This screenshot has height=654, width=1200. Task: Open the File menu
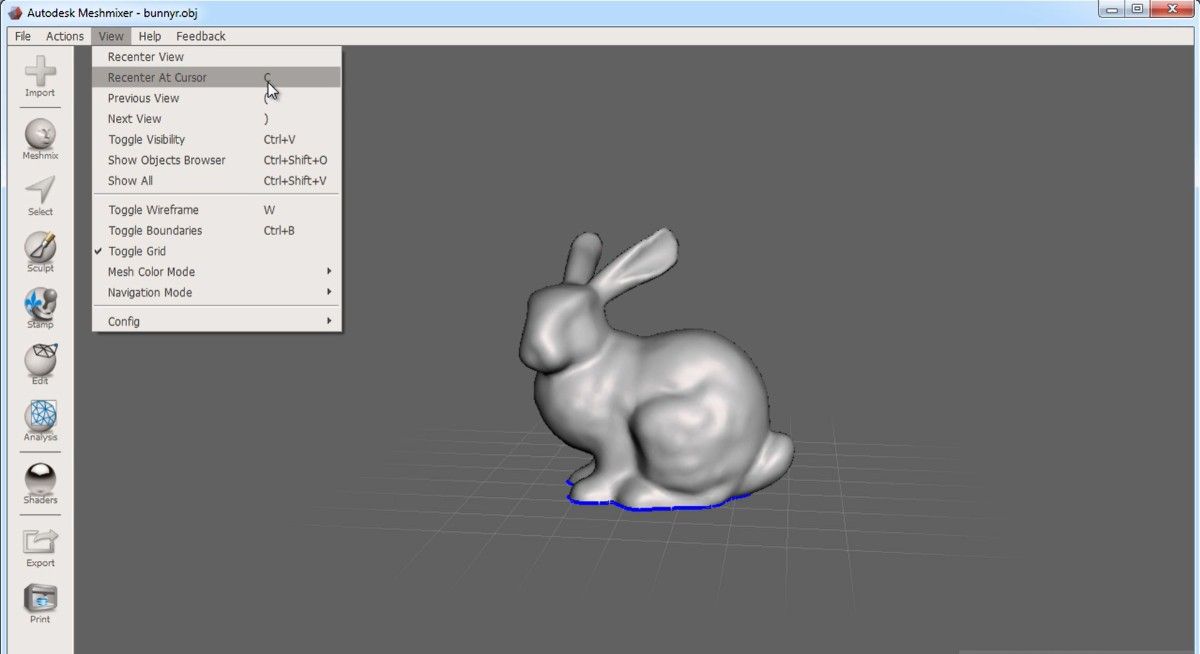coord(23,36)
